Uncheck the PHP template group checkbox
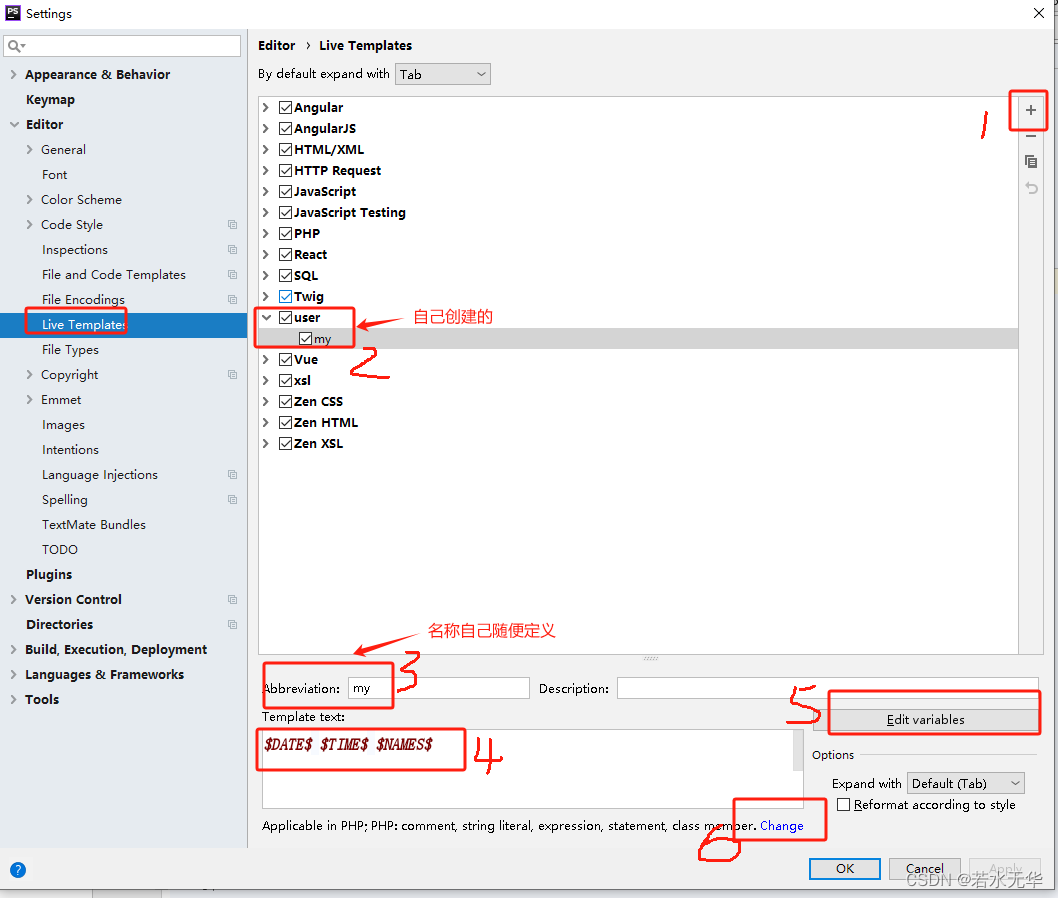 coord(285,232)
